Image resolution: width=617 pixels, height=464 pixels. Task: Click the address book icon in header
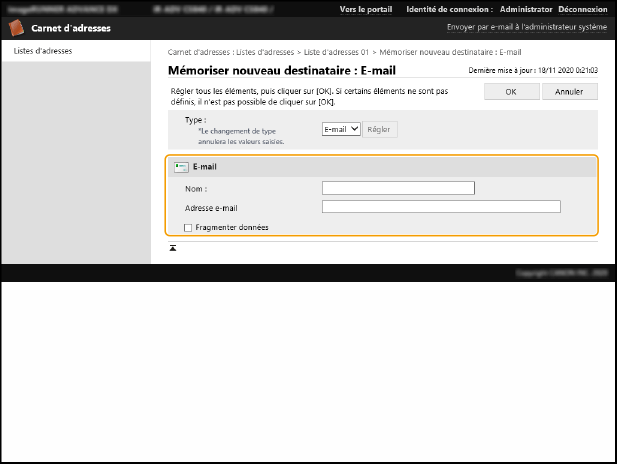point(16,29)
